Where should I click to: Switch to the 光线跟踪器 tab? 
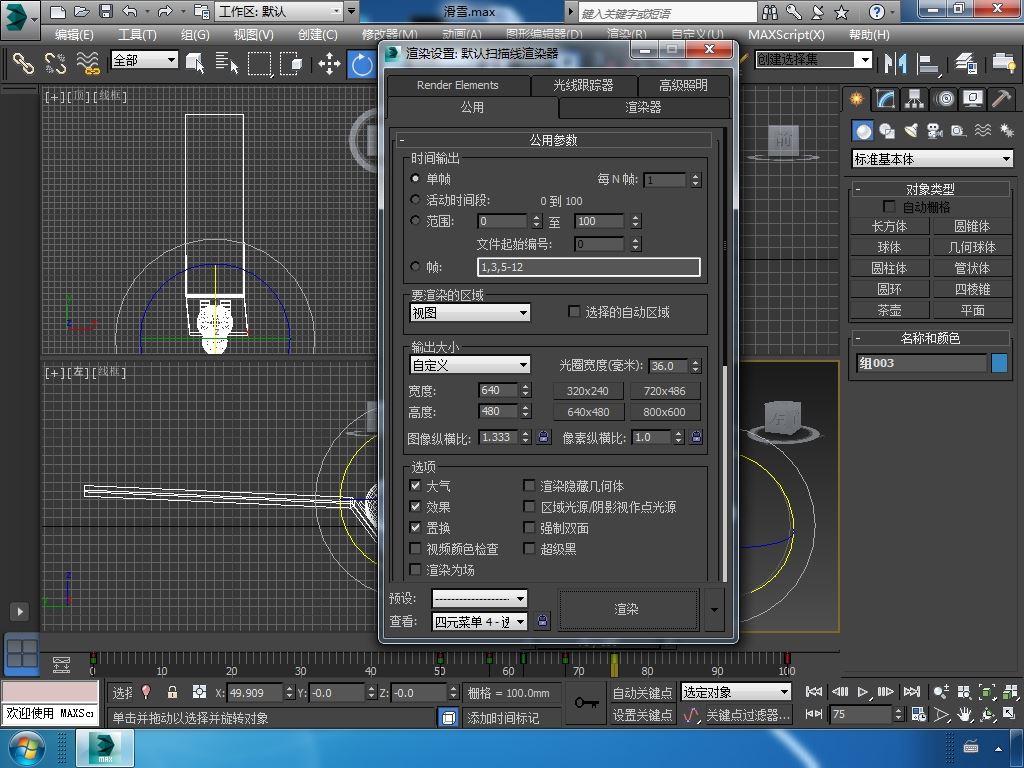[583, 85]
